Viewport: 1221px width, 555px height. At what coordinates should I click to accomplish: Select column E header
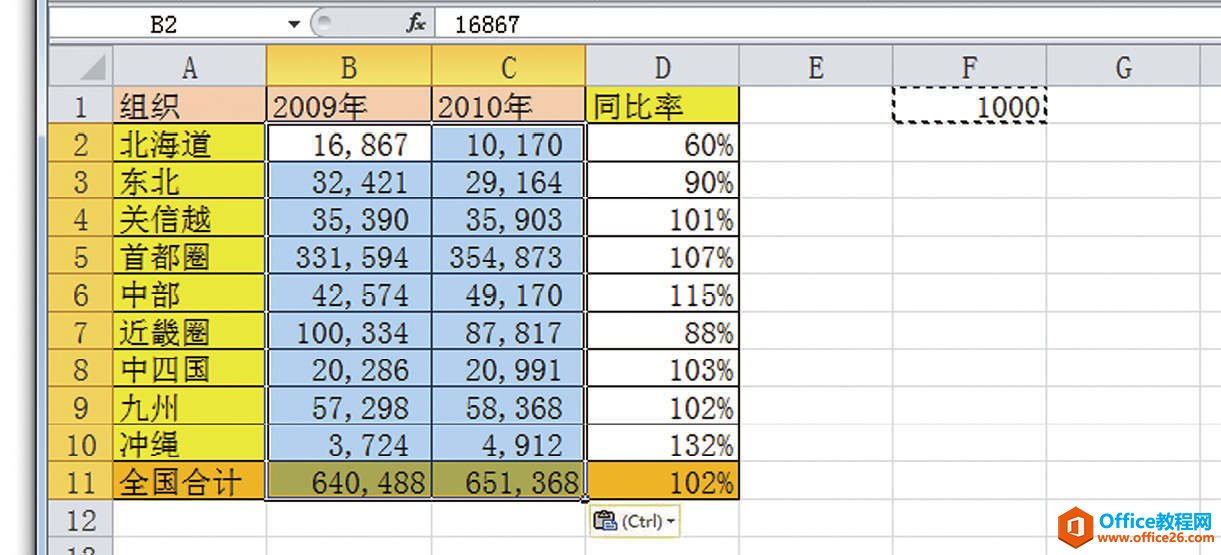tap(816, 67)
